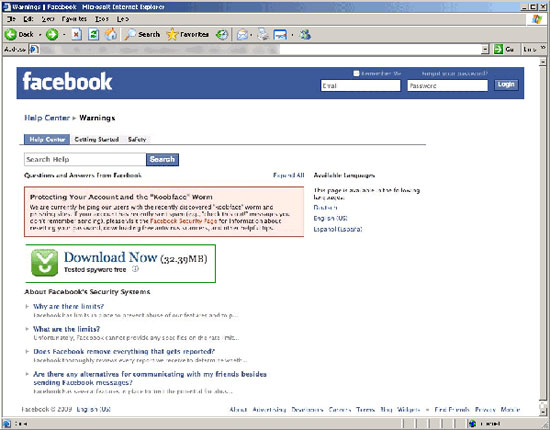Click the Help Center breadcrumb link
Image resolution: width=550 pixels, height=430 pixels.
pyautogui.click(x=47, y=117)
